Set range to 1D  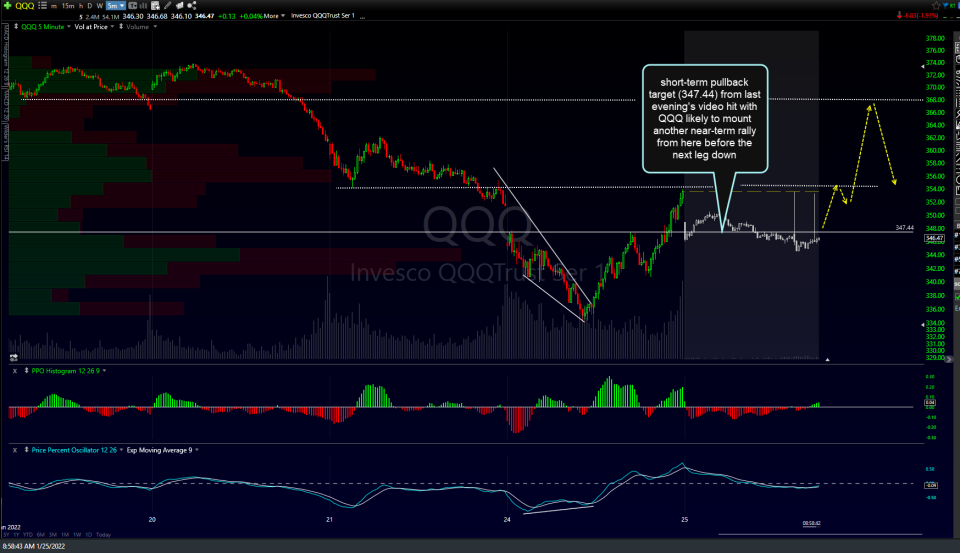pyautogui.click(x=88, y=535)
